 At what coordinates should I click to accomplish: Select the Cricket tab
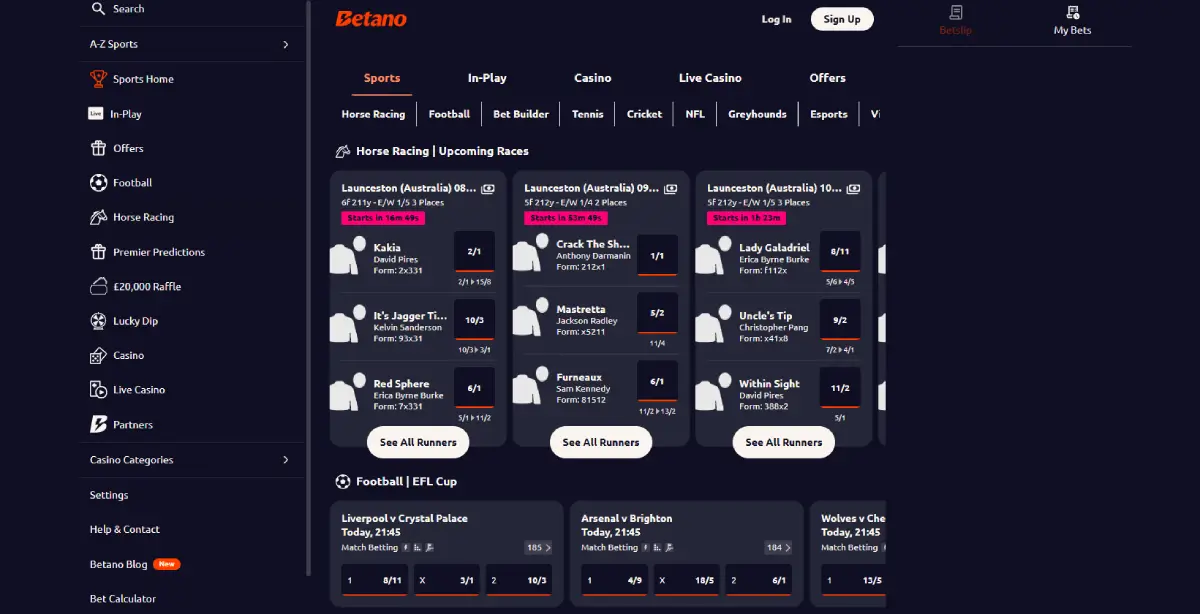click(644, 113)
